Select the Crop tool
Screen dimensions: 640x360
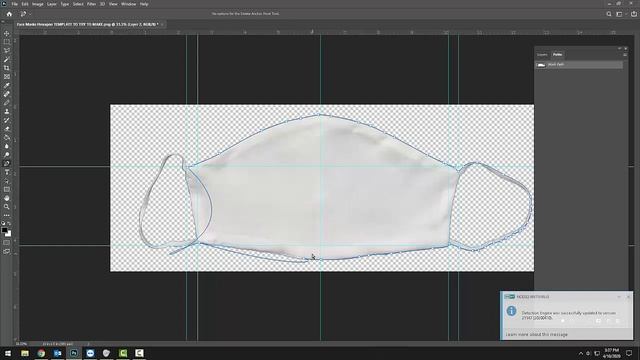tap(7, 68)
